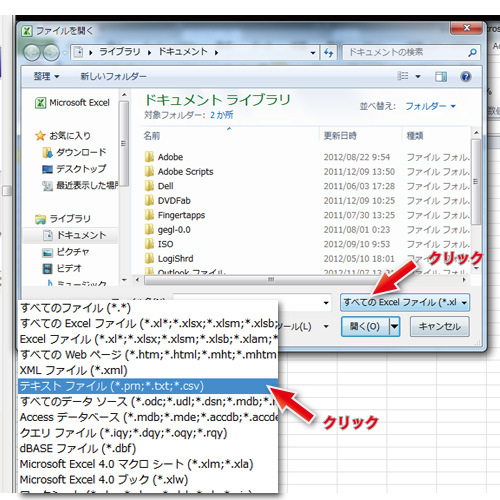The height and width of the screenshot is (500, 500).
Task: Click the LogiShrd folder icon
Action: pyautogui.click(x=149, y=258)
